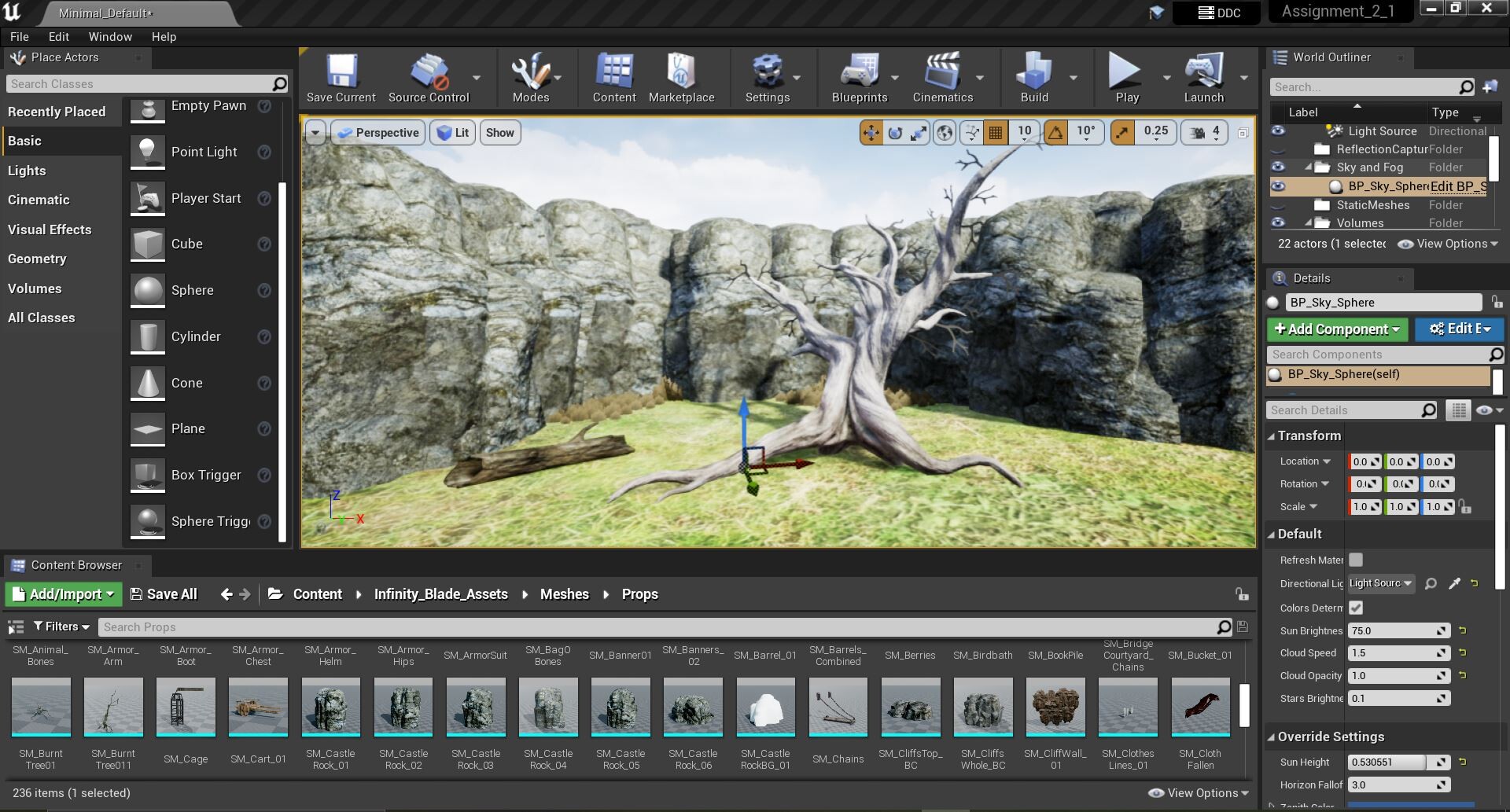This screenshot has height=812, width=1510.
Task: Select the Lights category in Place Actors
Action: coord(27,171)
